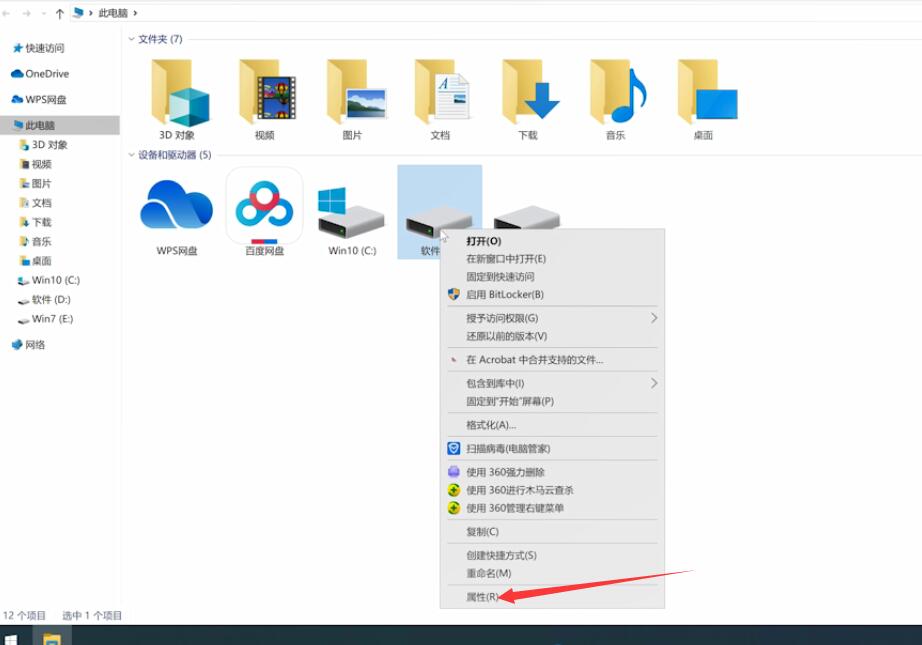Collapse the 文件夹 (7) group chevron

(131, 39)
